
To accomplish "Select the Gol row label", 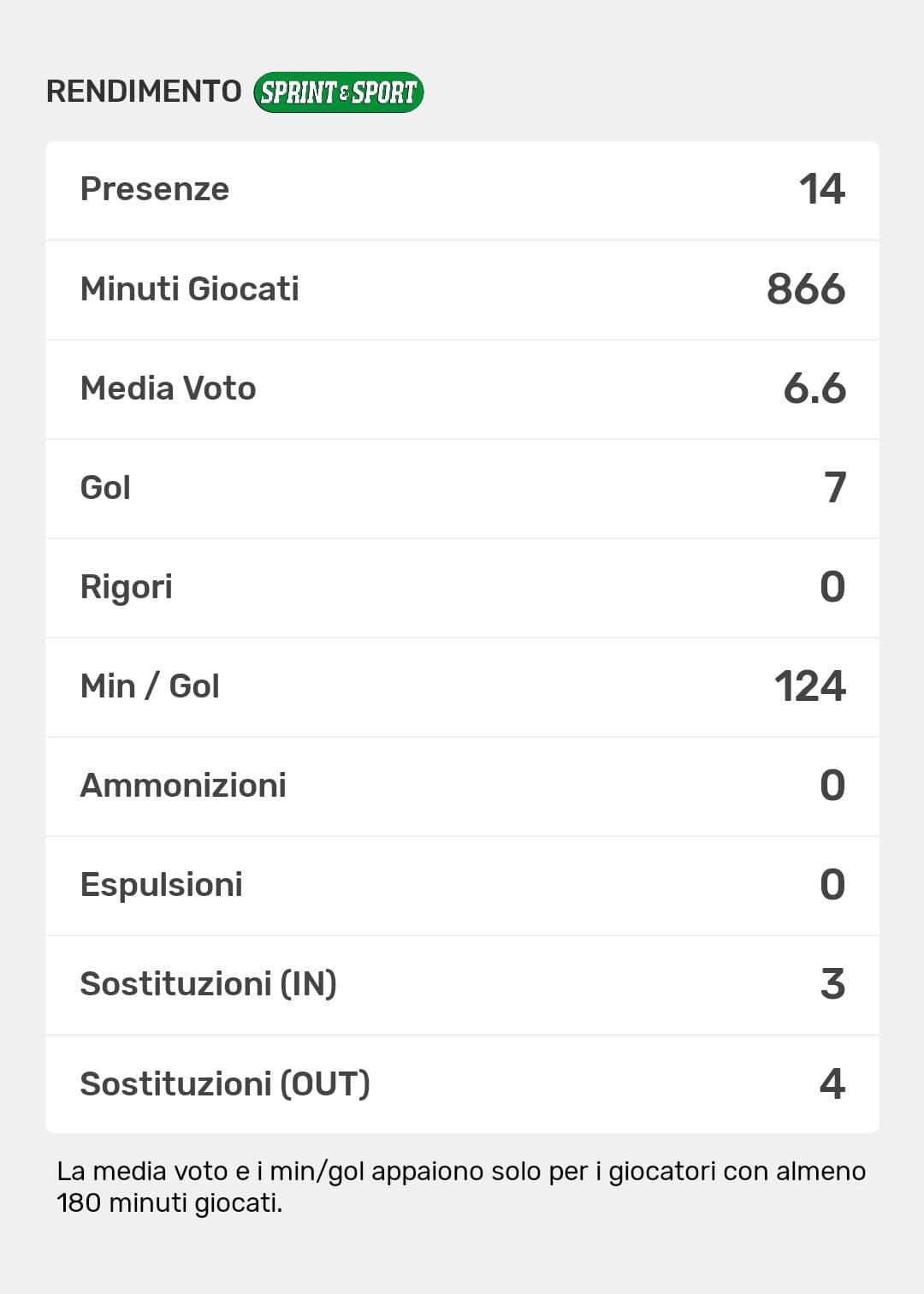I will pyautogui.click(x=105, y=488).
